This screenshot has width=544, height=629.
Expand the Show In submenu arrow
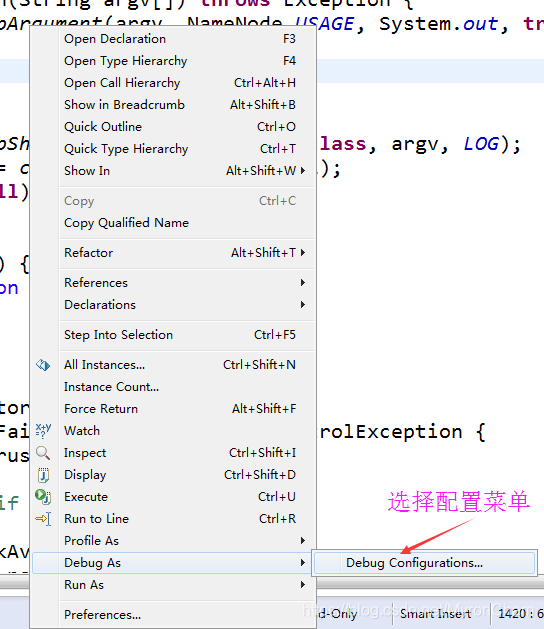pos(303,171)
